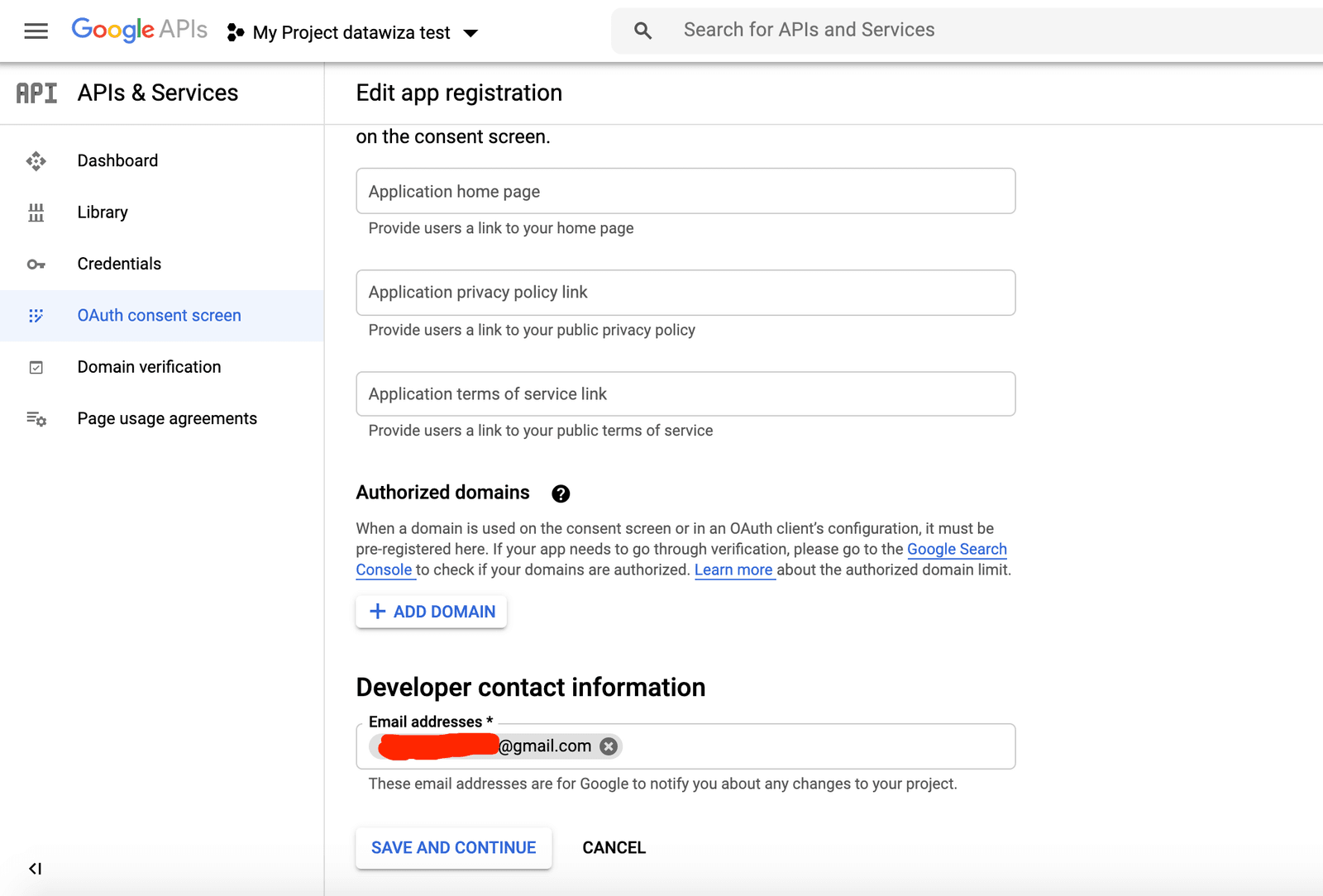Click the APIs & Services sidebar heading
This screenshot has height=896, width=1323.
158,93
